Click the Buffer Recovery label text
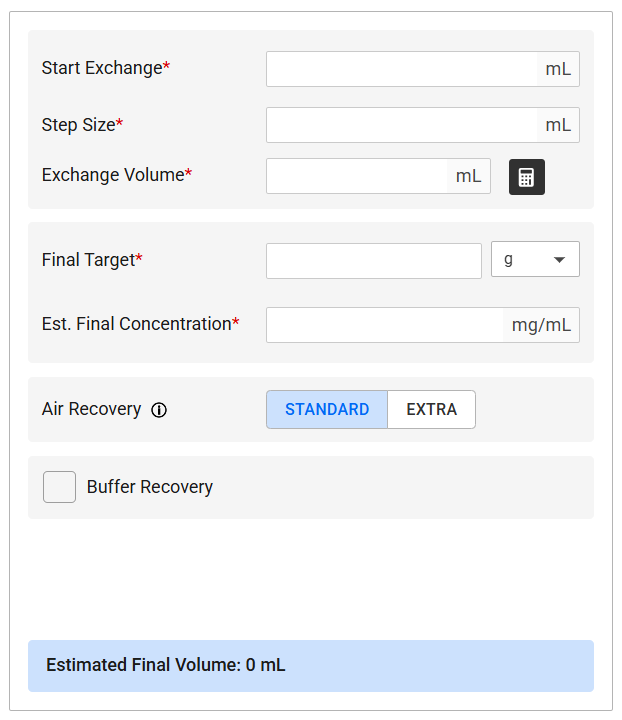The height and width of the screenshot is (720, 622). 150,487
